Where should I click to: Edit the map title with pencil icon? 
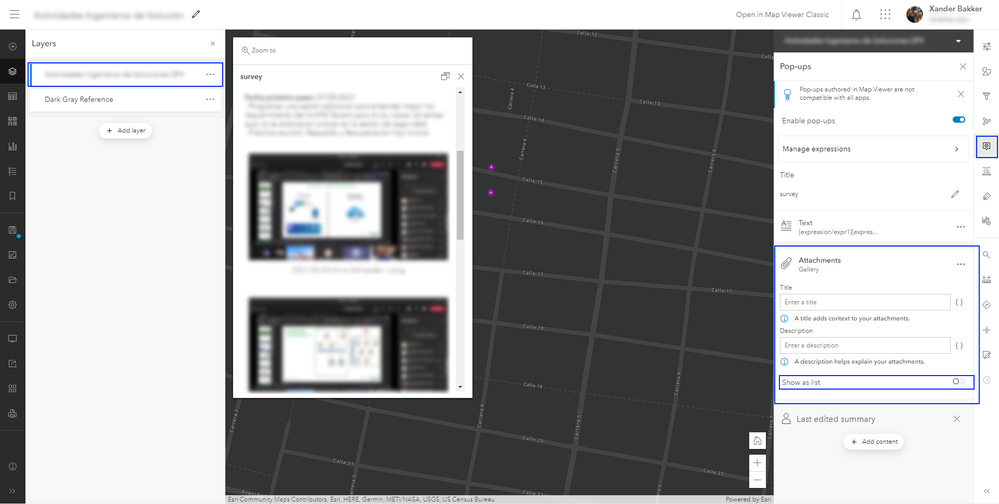(196, 14)
